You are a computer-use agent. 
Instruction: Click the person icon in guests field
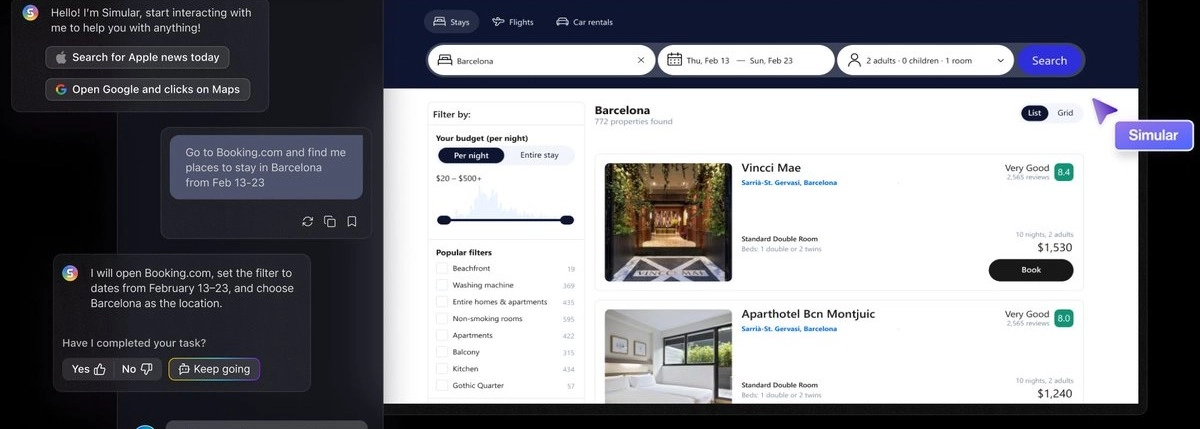[x=854, y=60]
